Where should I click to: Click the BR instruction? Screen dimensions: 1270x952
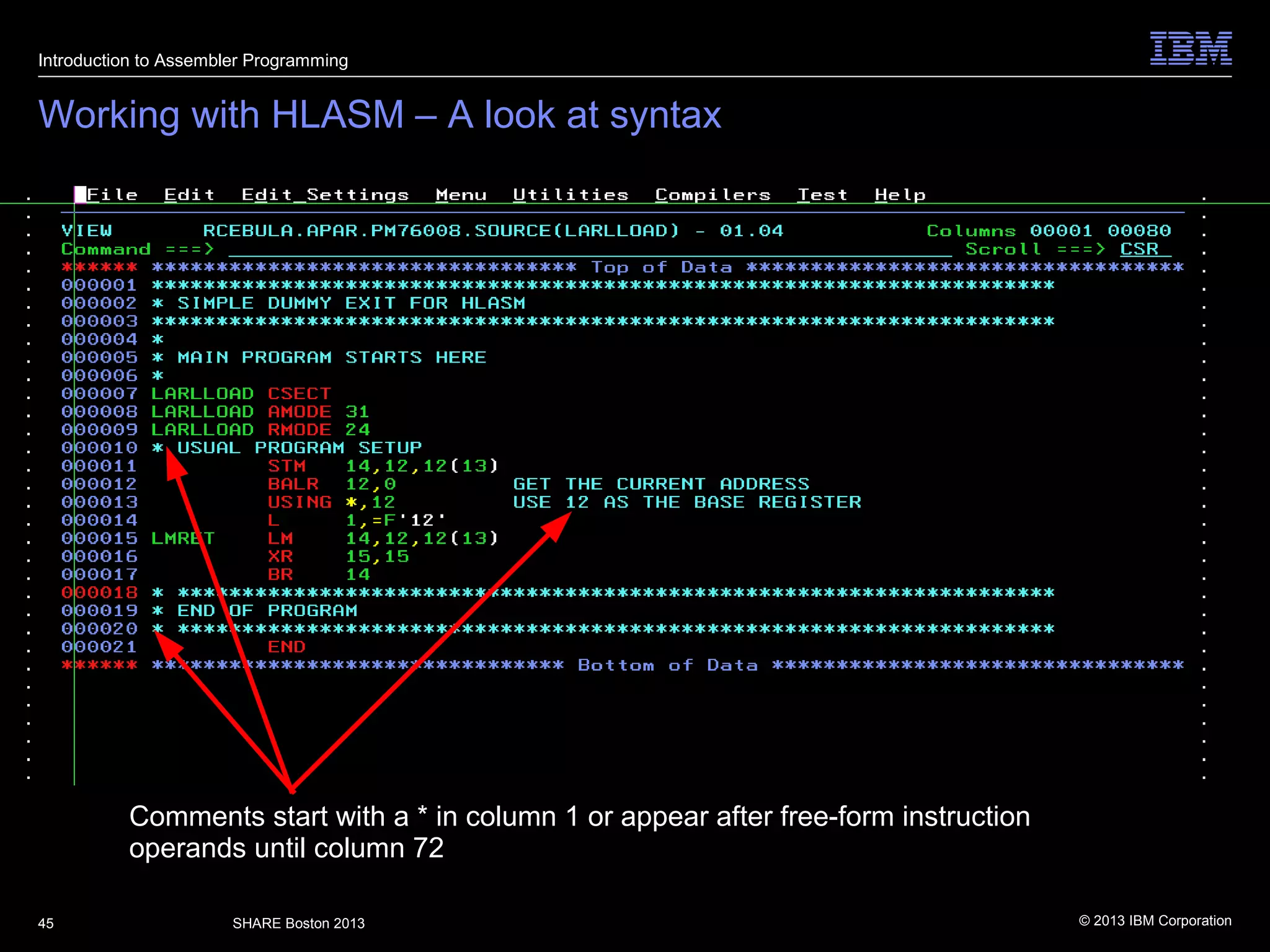coord(280,575)
